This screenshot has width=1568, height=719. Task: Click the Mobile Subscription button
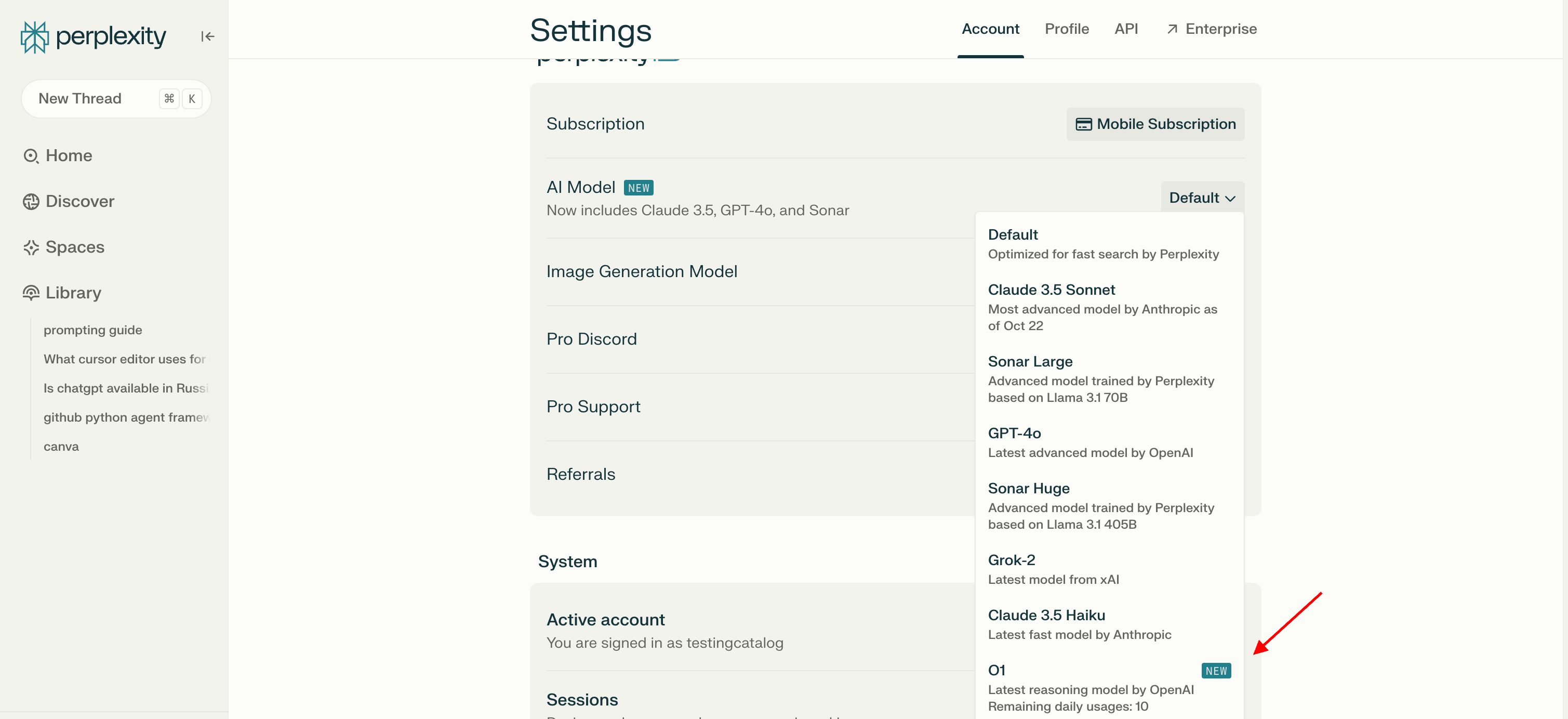click(x=1155, y=124)
